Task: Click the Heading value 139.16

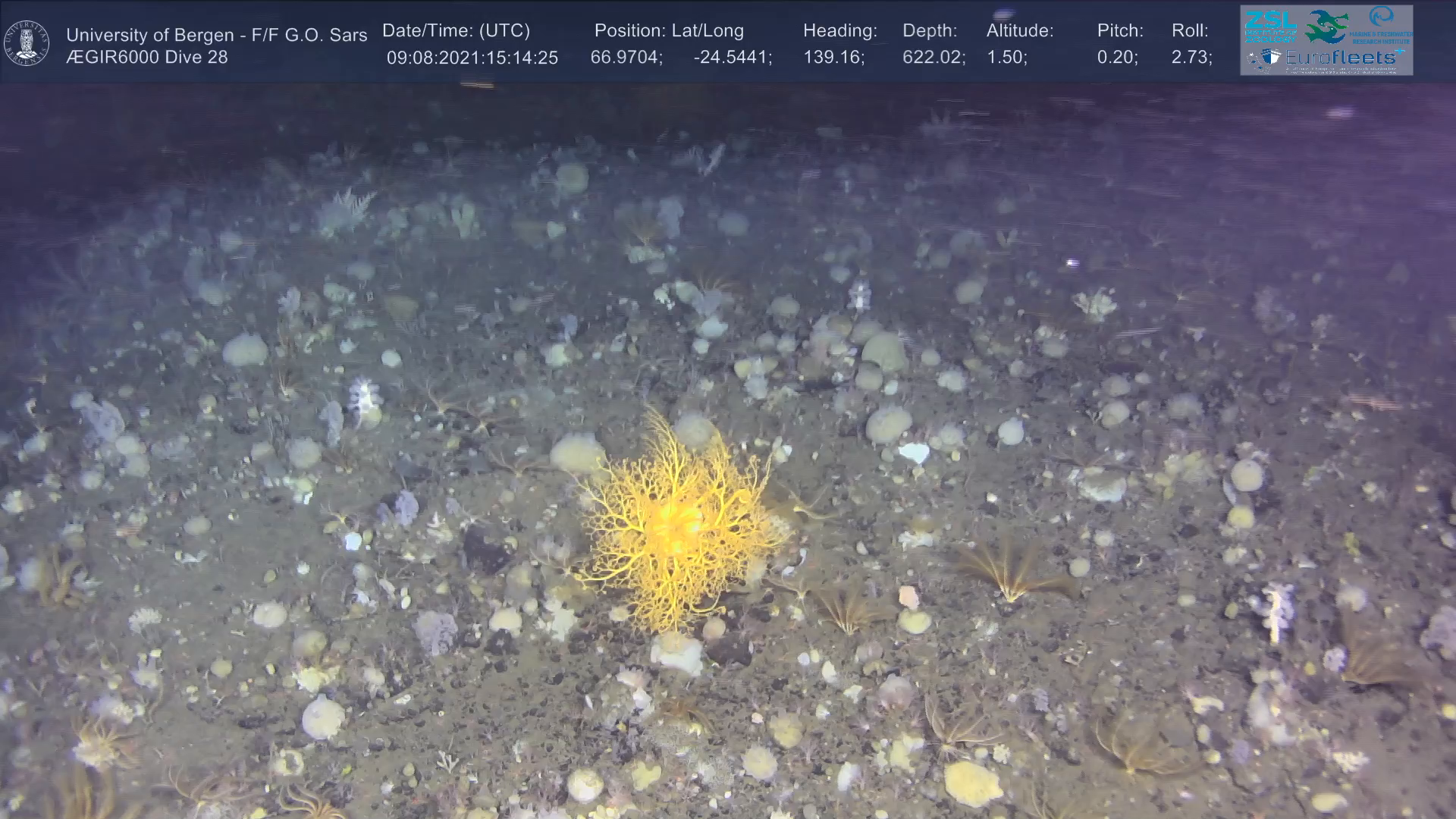Action: [x=833, y=58]
